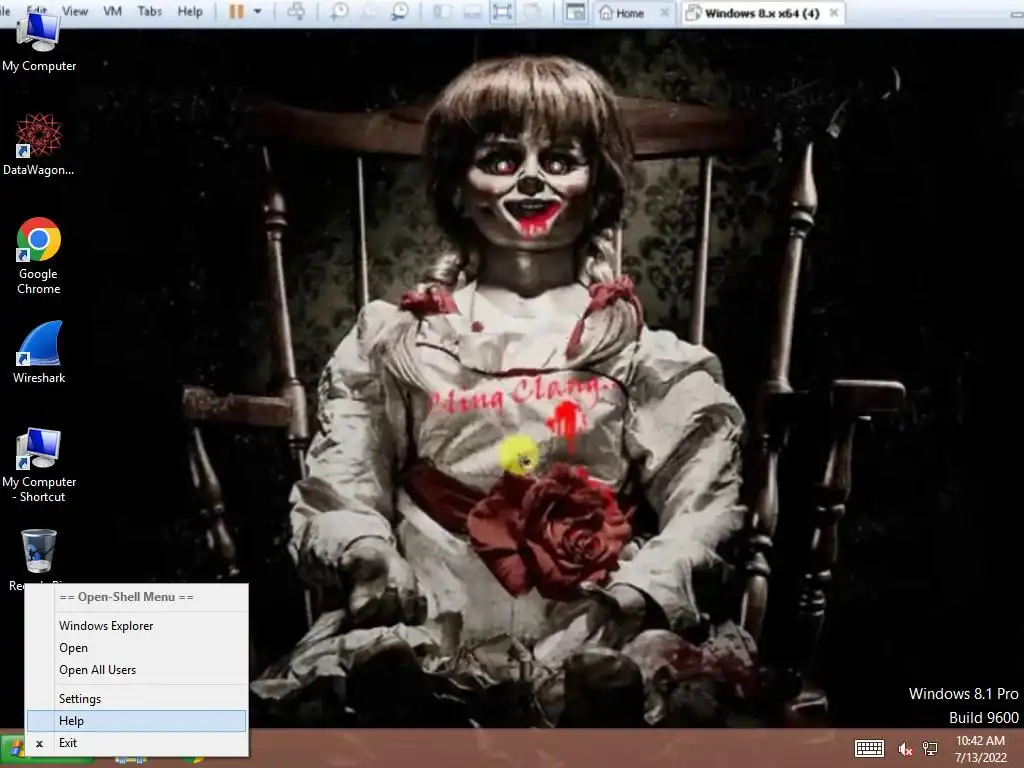Expand the power options dropdown arrow
The height and width of the screenshot is (768, 1024).
(257, 12)
